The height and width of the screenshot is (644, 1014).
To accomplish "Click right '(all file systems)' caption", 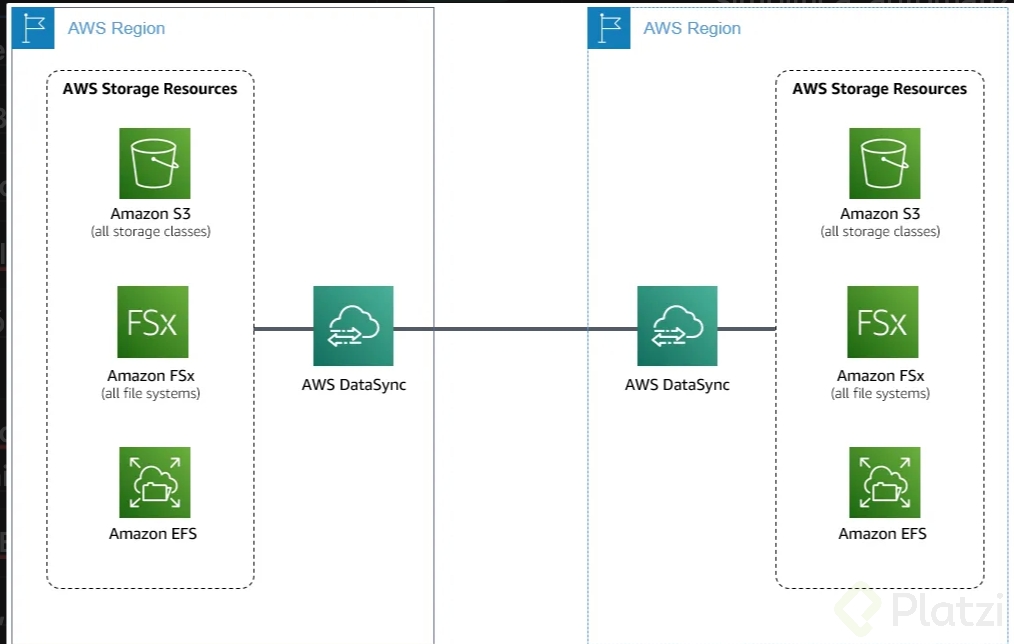I will pos(880,393).
